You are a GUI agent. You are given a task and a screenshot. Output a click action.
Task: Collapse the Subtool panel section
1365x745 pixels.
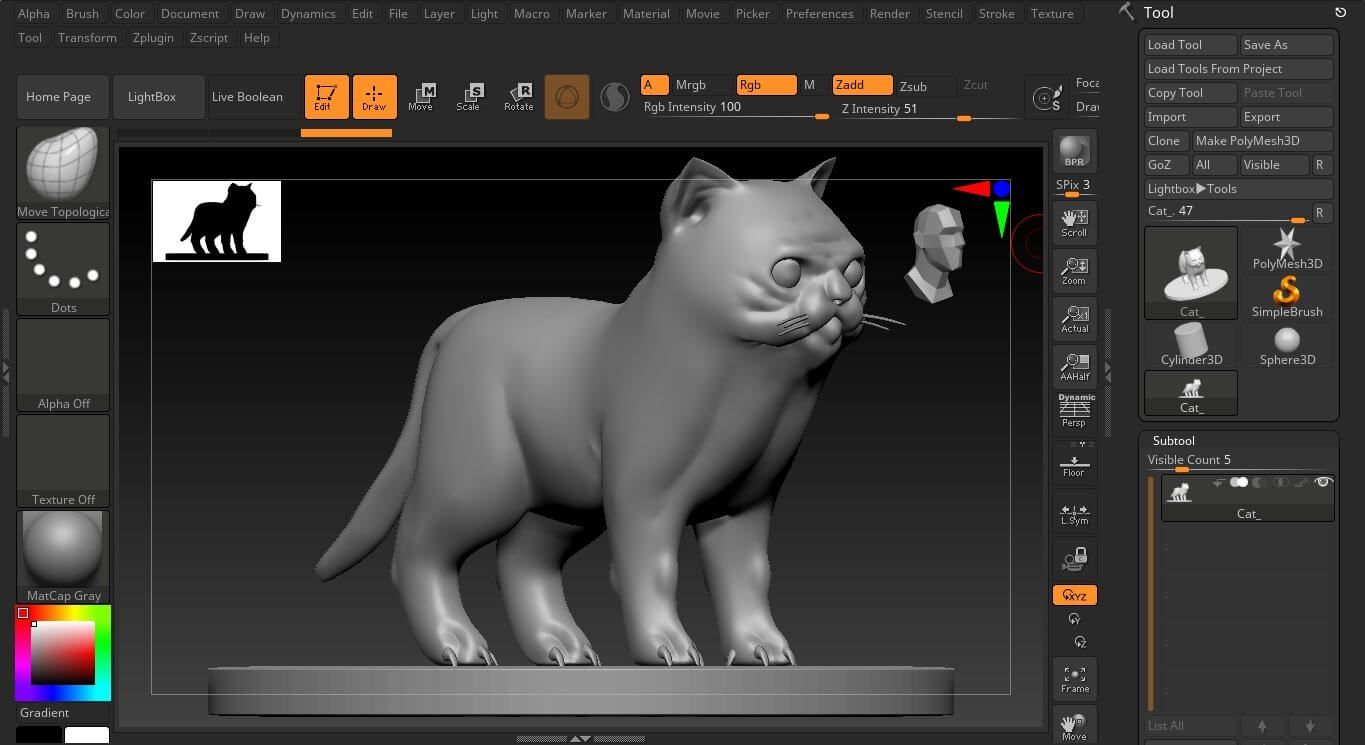pyautogui.click(x=1173, y=440)
